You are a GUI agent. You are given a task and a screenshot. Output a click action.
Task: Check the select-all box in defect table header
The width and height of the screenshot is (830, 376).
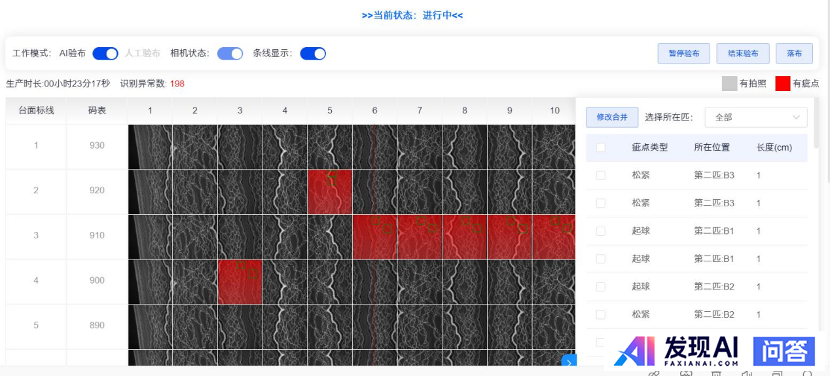pos(601,148)
